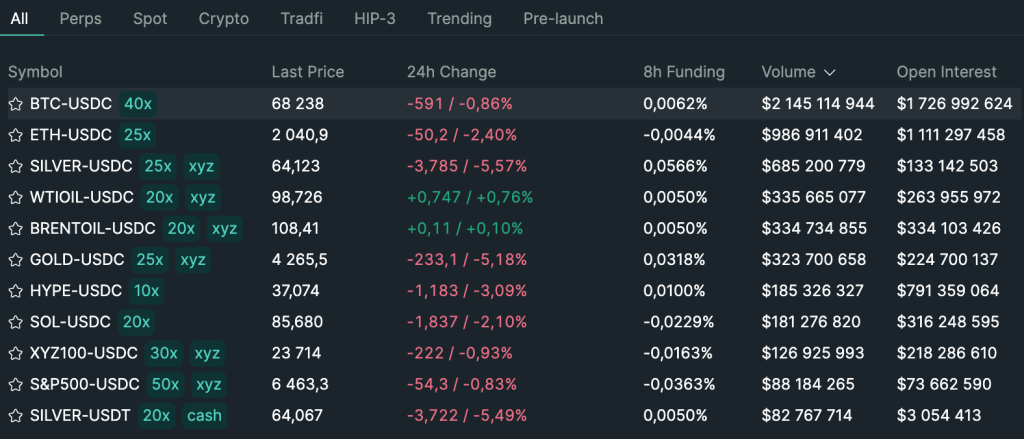Screen dimensions: 1024x439
Task: Click the star next to WTIOIL-USDC
Action: [x=15, y=197]
